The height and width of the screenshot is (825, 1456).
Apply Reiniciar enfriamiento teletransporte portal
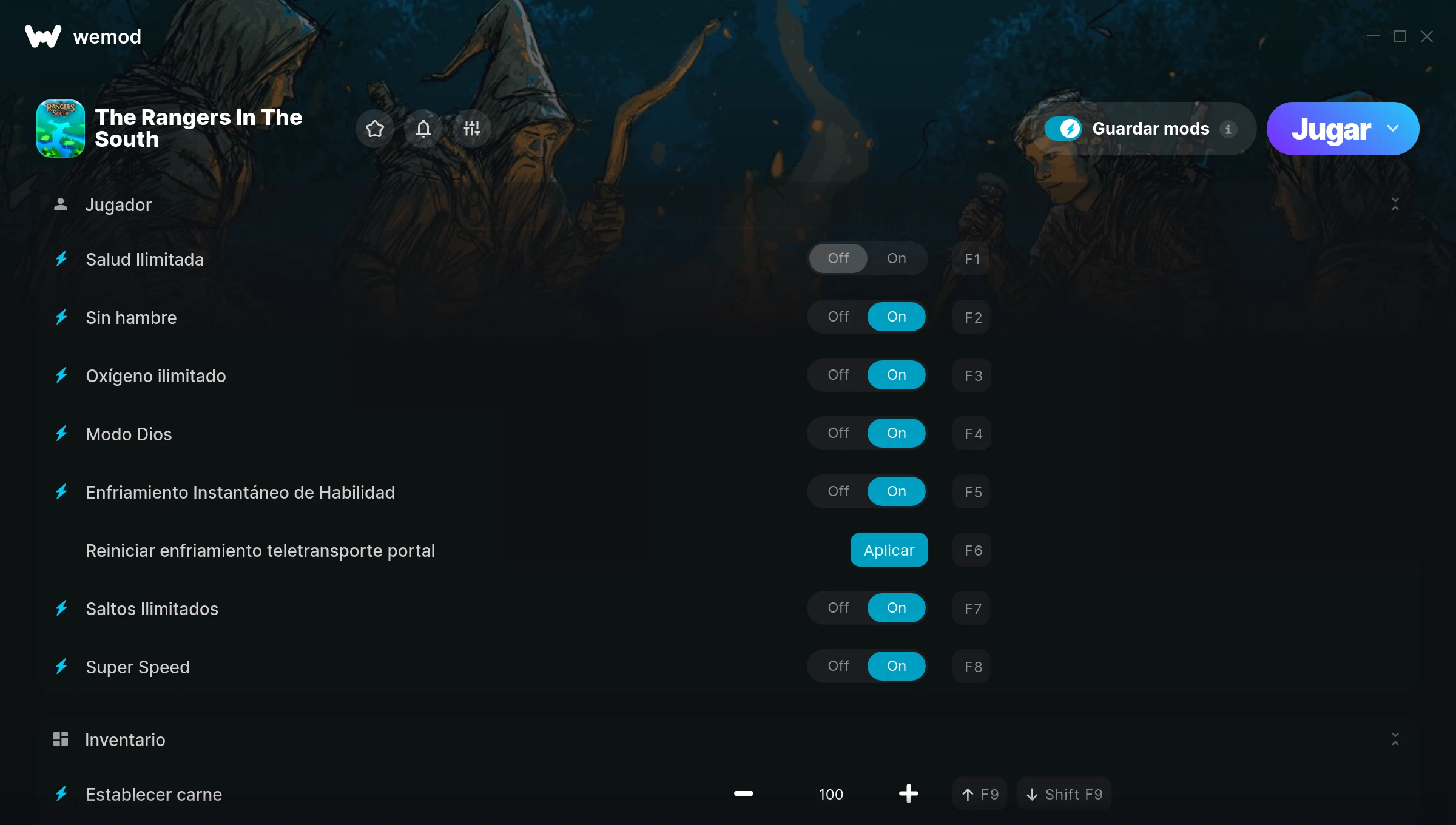click(x=889, y=550)
